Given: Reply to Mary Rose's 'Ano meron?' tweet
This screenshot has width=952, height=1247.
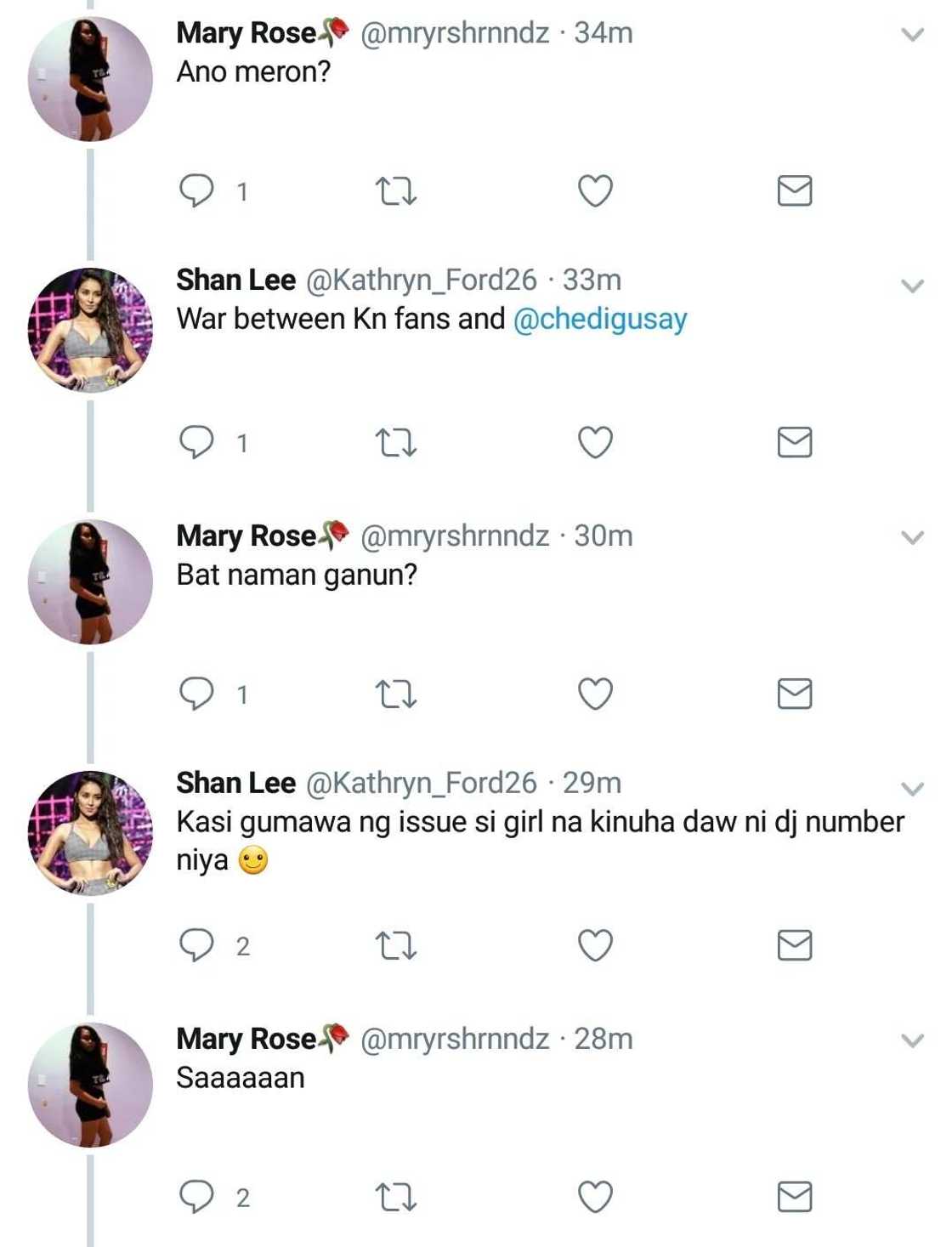Looking at the screenshot, I should [x=196, y=190].
